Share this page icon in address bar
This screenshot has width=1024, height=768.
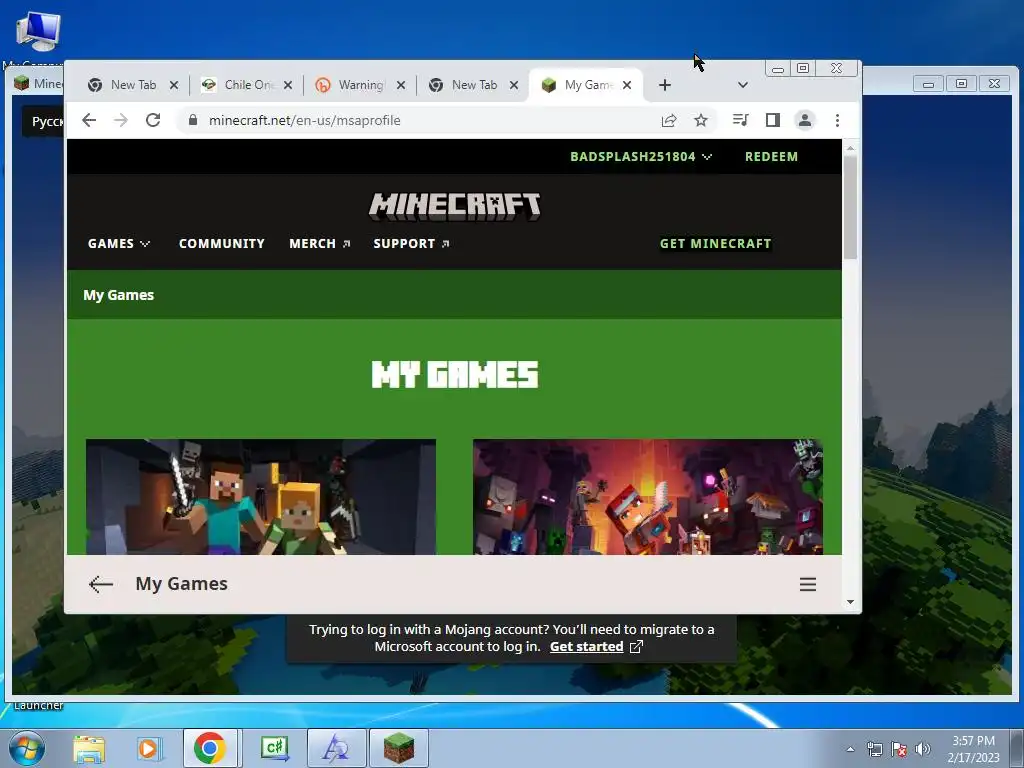click(x=669, y=120)
